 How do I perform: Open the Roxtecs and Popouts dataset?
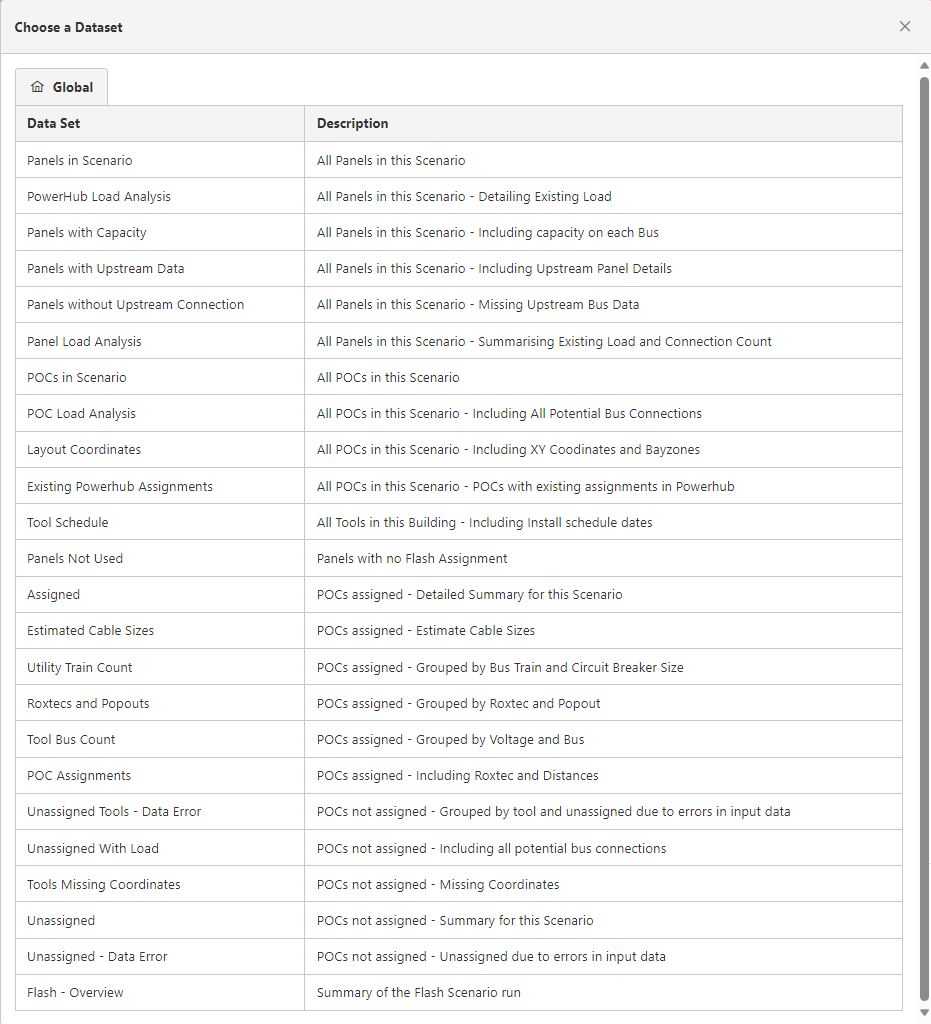(88, 703)
